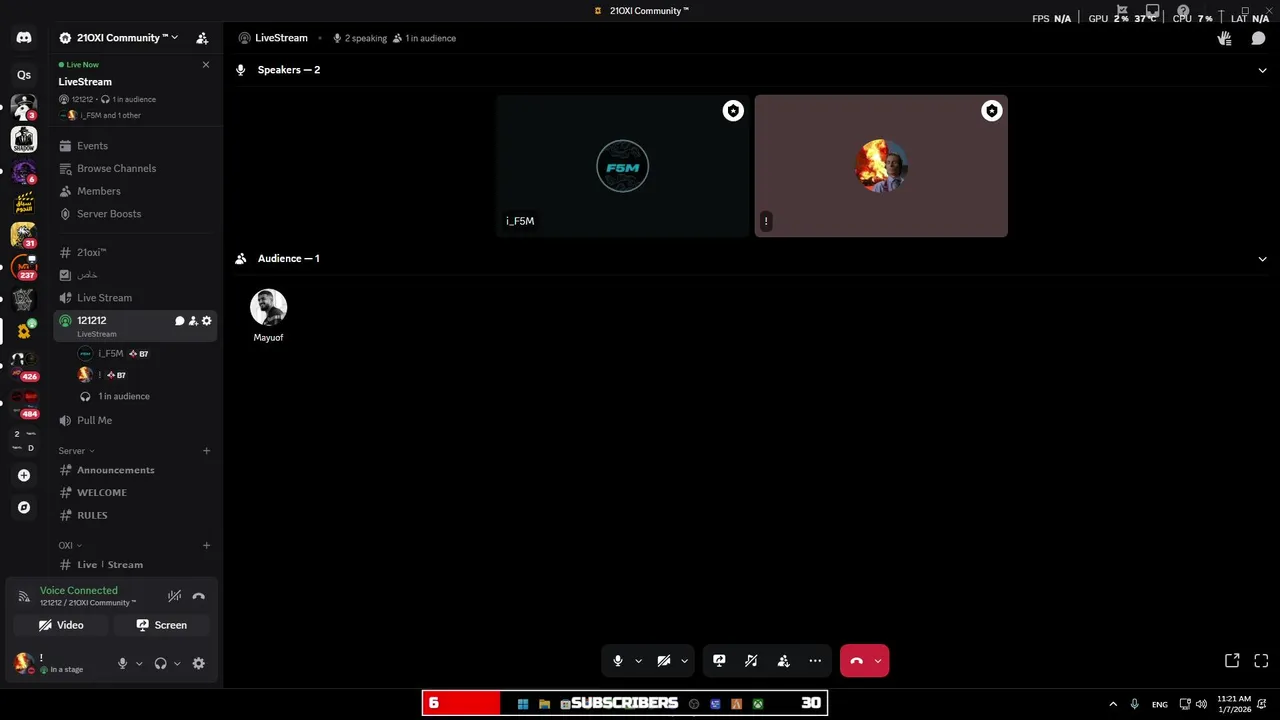
Task: Click the Screen share button in voice panel
Action: pyautogui.click(x=162, y=625)
